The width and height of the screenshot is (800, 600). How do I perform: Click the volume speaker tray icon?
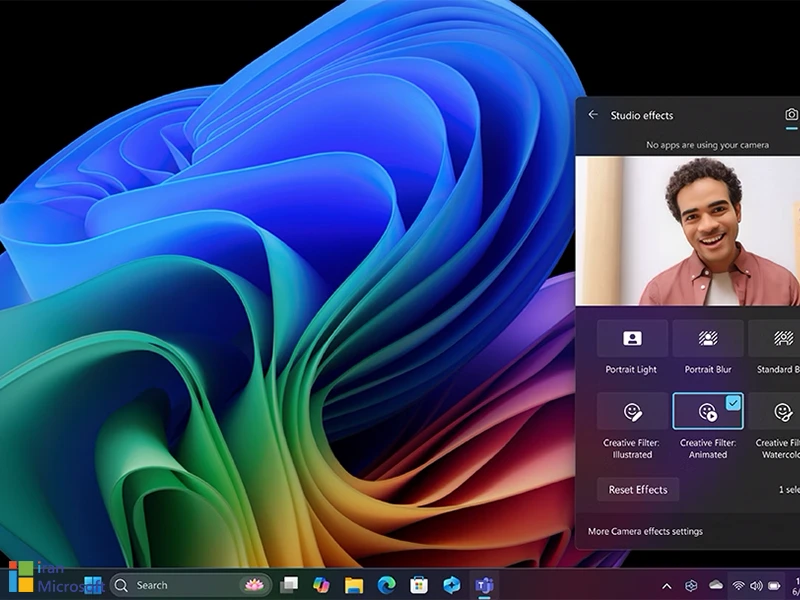(x=756, y=586)
